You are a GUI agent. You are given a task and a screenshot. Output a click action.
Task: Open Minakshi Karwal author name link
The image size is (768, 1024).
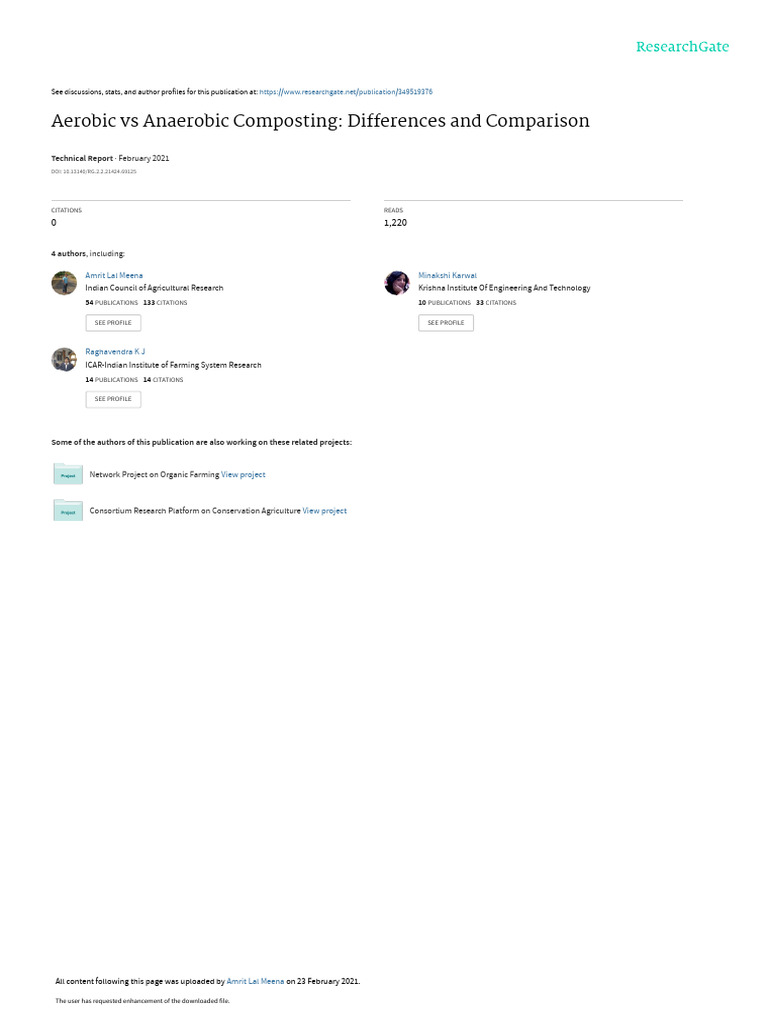point(447,276)
